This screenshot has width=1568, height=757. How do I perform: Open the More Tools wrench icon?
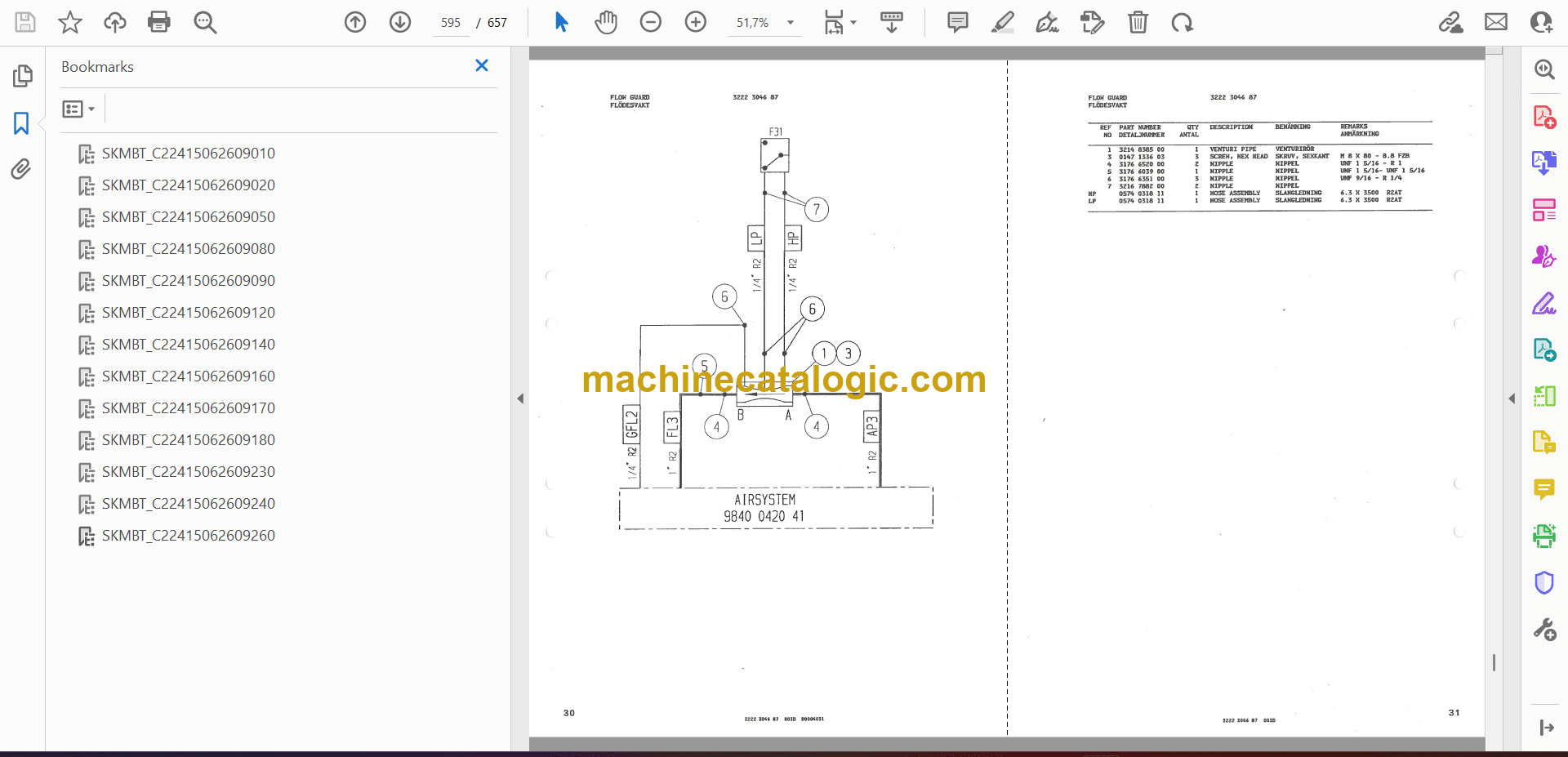(1544, 630)
